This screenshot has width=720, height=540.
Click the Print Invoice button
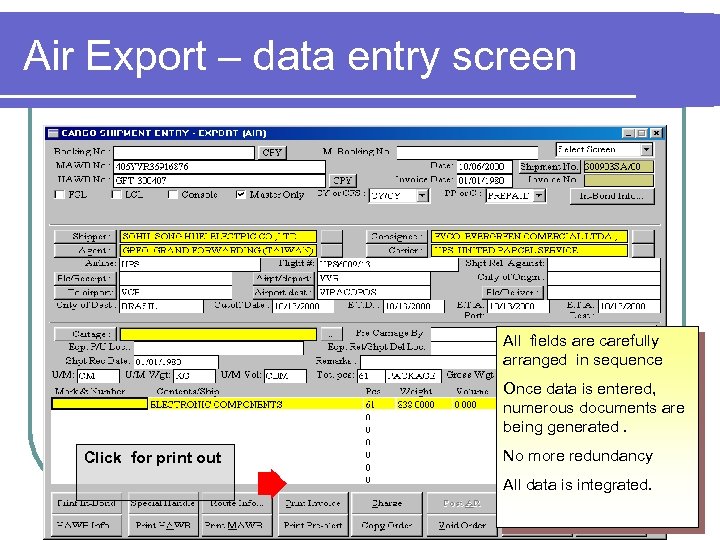(313, 503)
